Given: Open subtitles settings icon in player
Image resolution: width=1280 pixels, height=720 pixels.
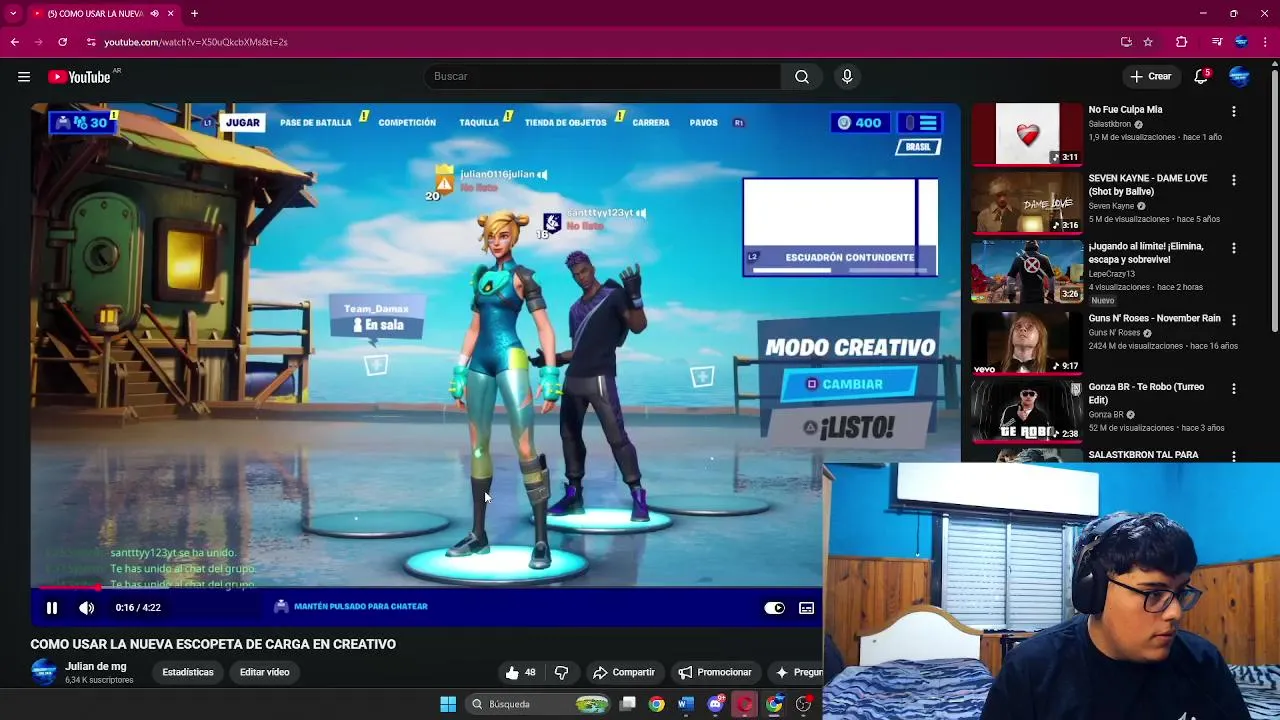Looking at the screenshot, I should click(x=806, y=608).
